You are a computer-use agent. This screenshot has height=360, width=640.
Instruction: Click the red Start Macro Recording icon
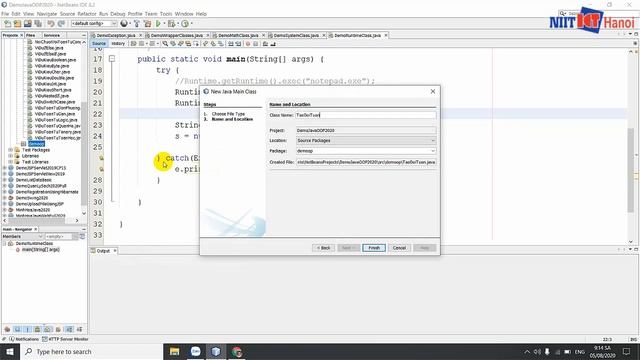[x=248, y=44]
